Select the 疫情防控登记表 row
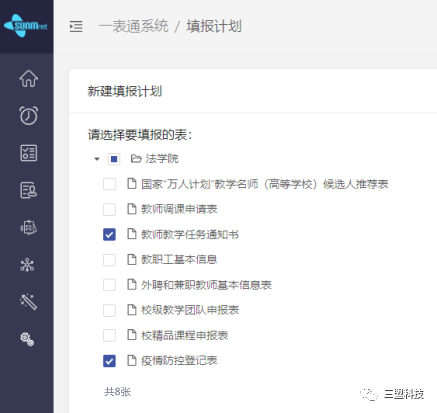 [179, 360]
